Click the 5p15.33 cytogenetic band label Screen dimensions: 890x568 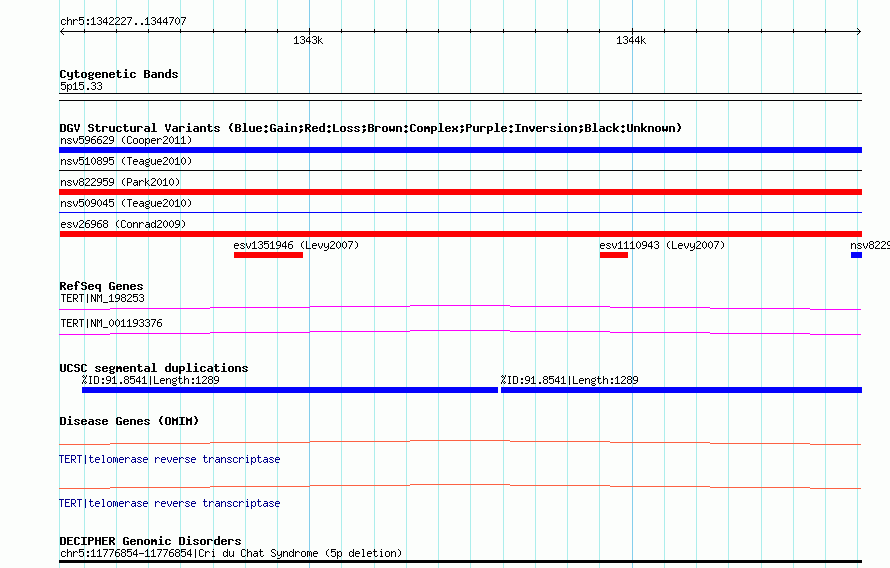click(81, 86)
